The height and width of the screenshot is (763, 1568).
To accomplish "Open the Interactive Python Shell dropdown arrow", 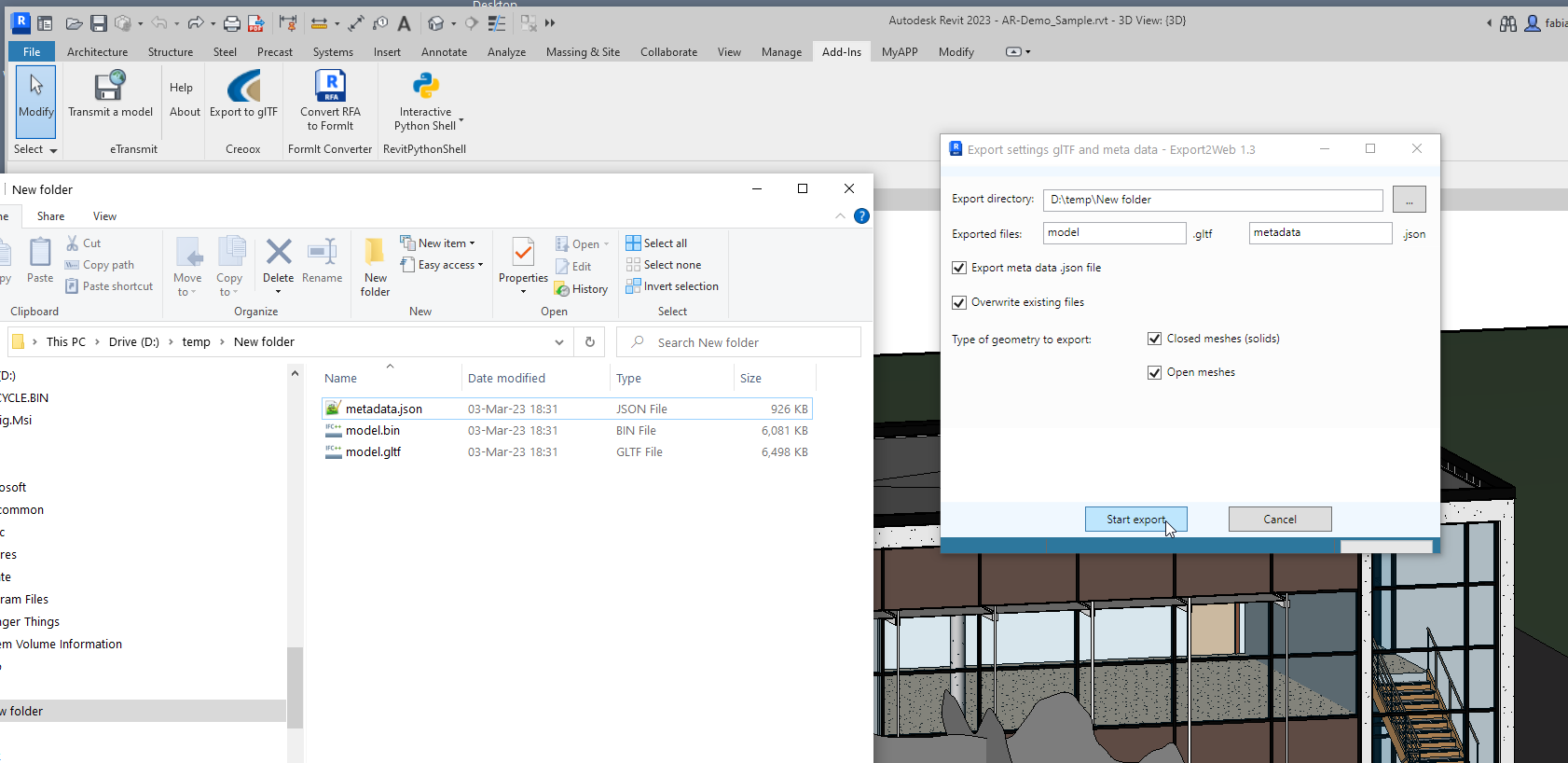I will (x=461, y=122).
